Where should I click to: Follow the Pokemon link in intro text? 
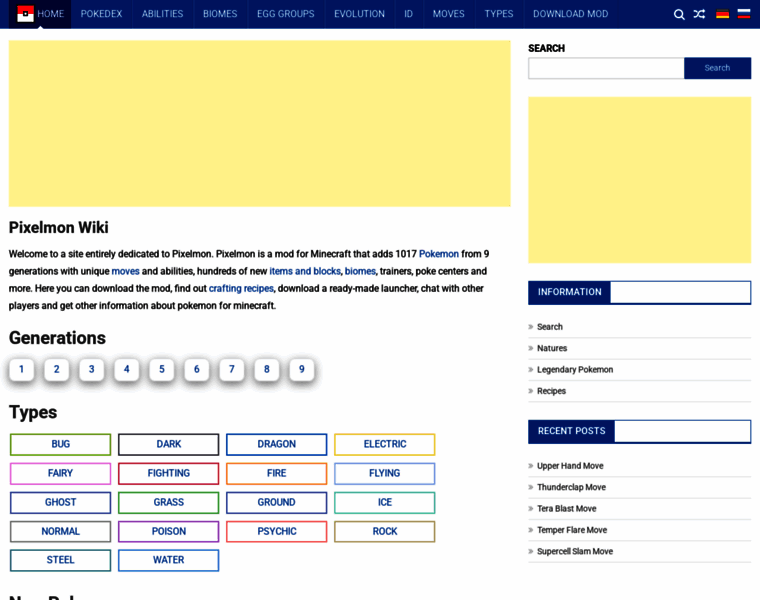point(439,254)
